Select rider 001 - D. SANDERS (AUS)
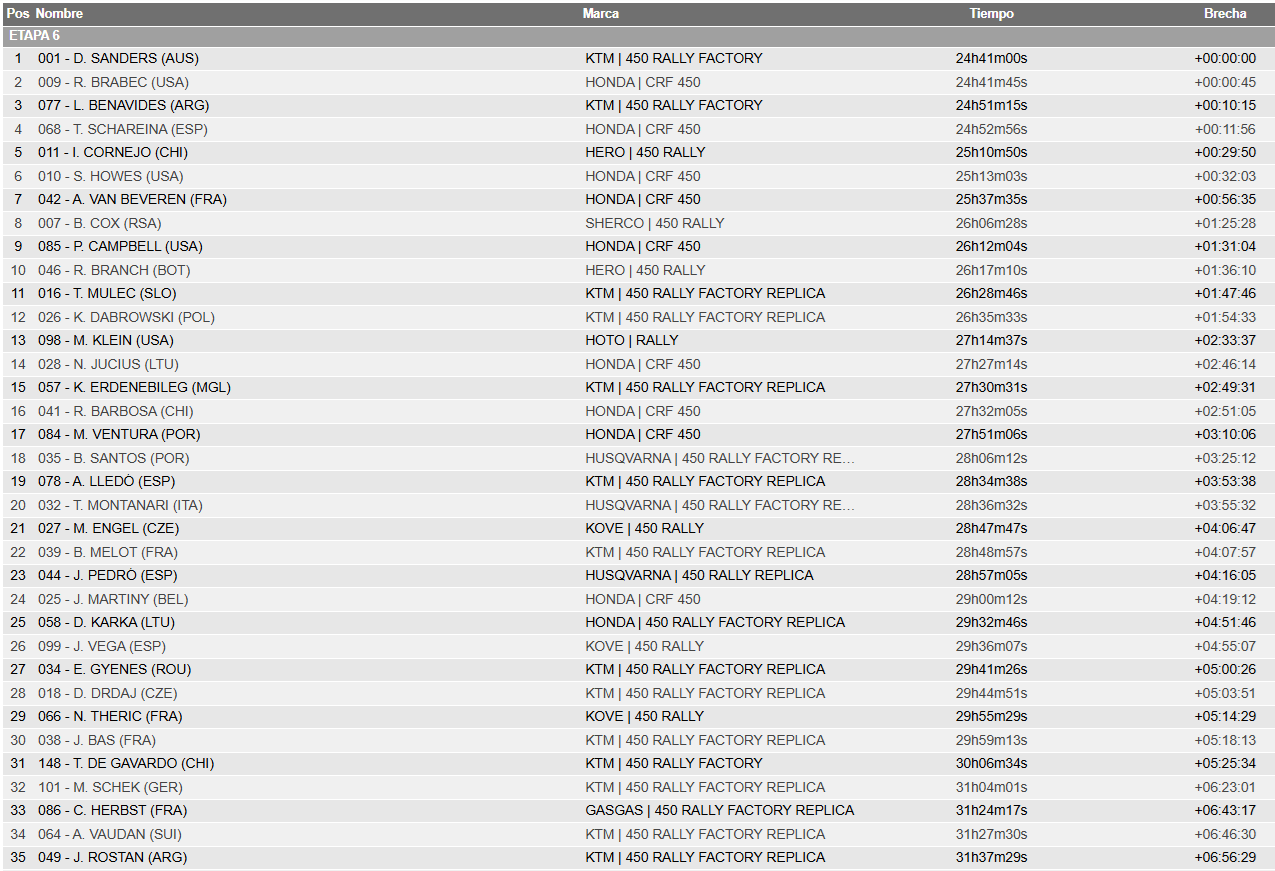The height and width of the screenshot is (871, 1275). [x=119, y=59]
